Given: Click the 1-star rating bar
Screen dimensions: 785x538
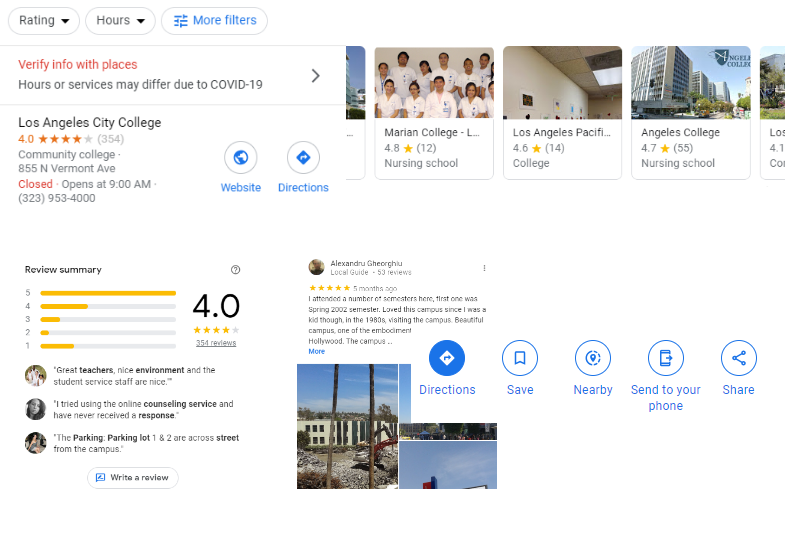Looking at the screenshot, I should click(108, 346).
